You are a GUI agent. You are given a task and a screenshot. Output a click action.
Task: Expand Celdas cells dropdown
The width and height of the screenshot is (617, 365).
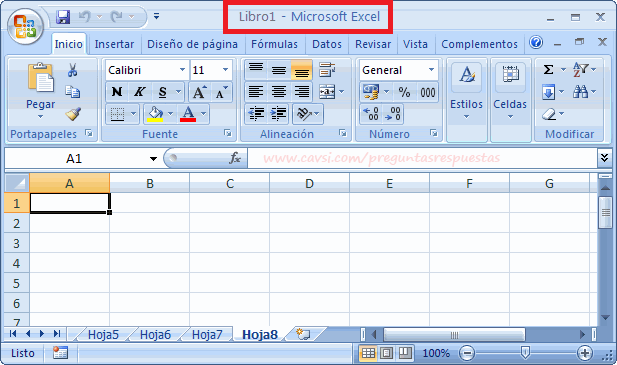510,117
